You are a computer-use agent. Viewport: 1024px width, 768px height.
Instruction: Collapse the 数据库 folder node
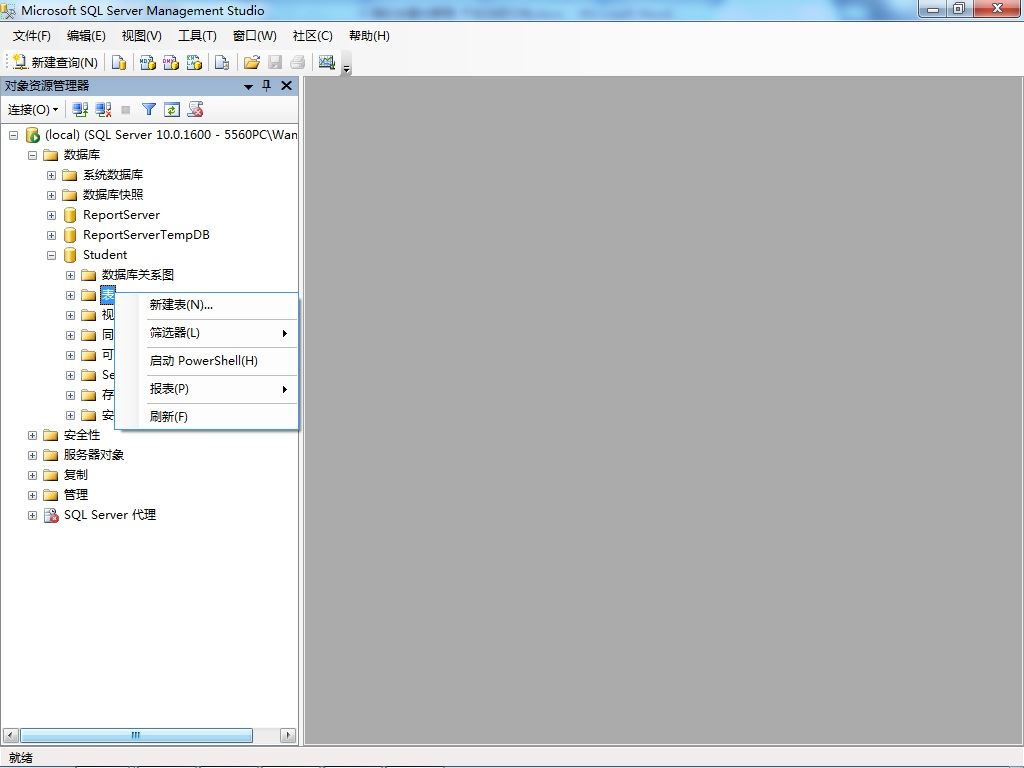click(x=32, y=155)
